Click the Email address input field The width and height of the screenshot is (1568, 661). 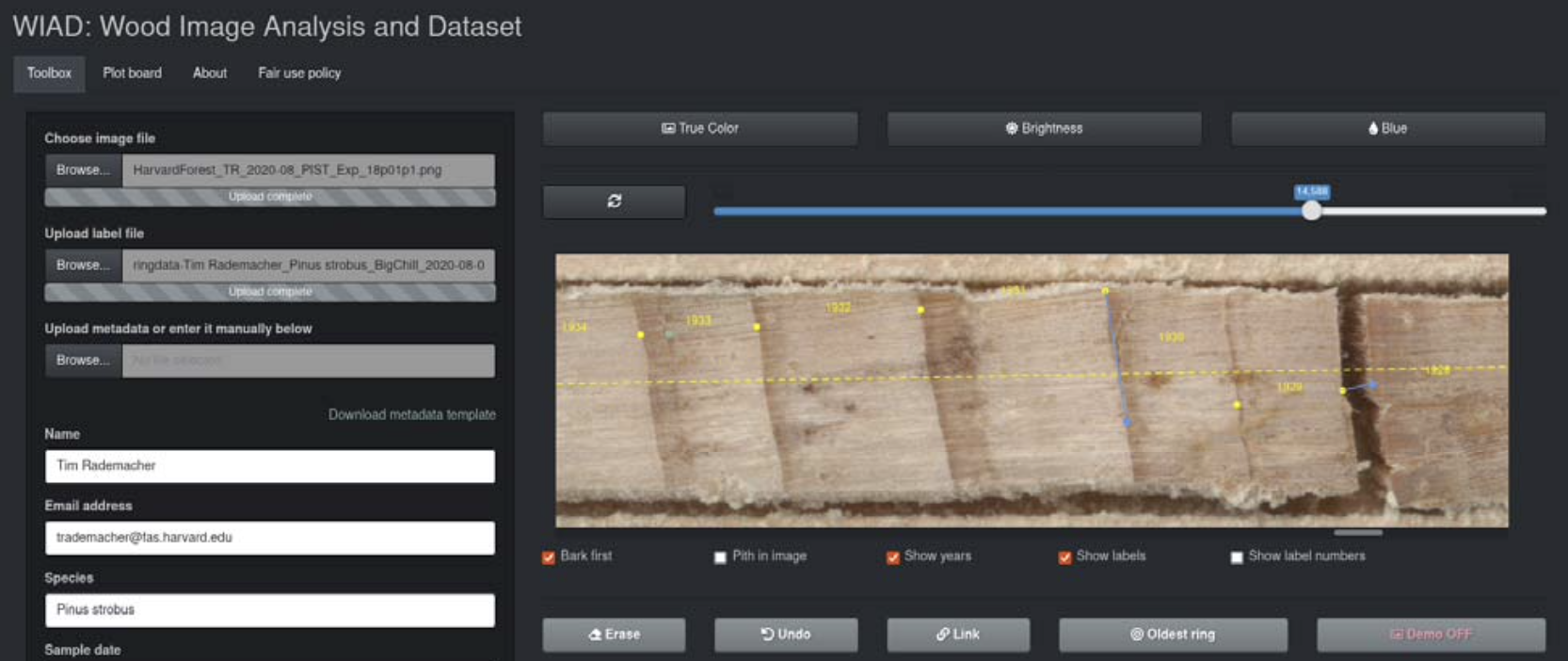pyautogui.click(x=269, y=538)
